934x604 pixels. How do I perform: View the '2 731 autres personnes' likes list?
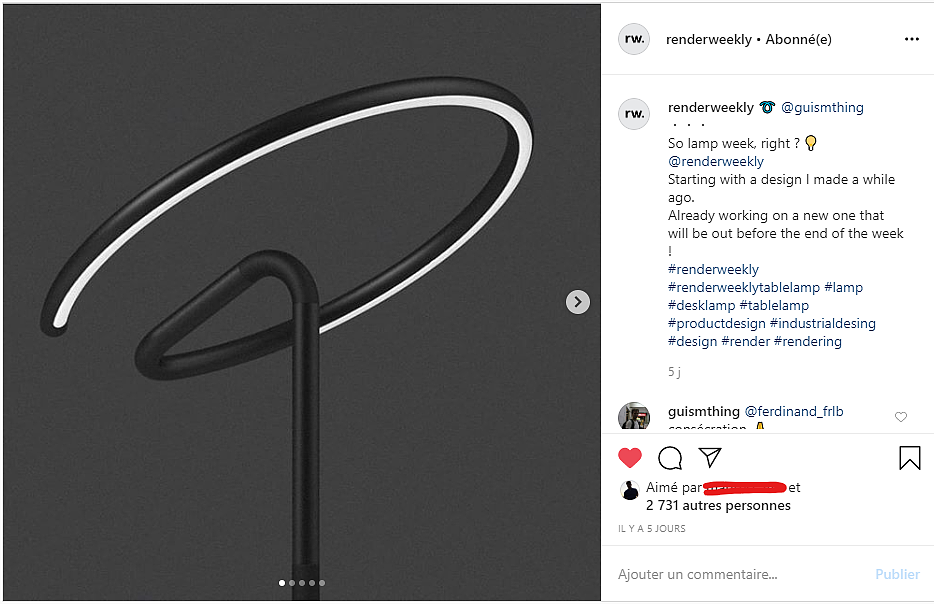point(718,505)
